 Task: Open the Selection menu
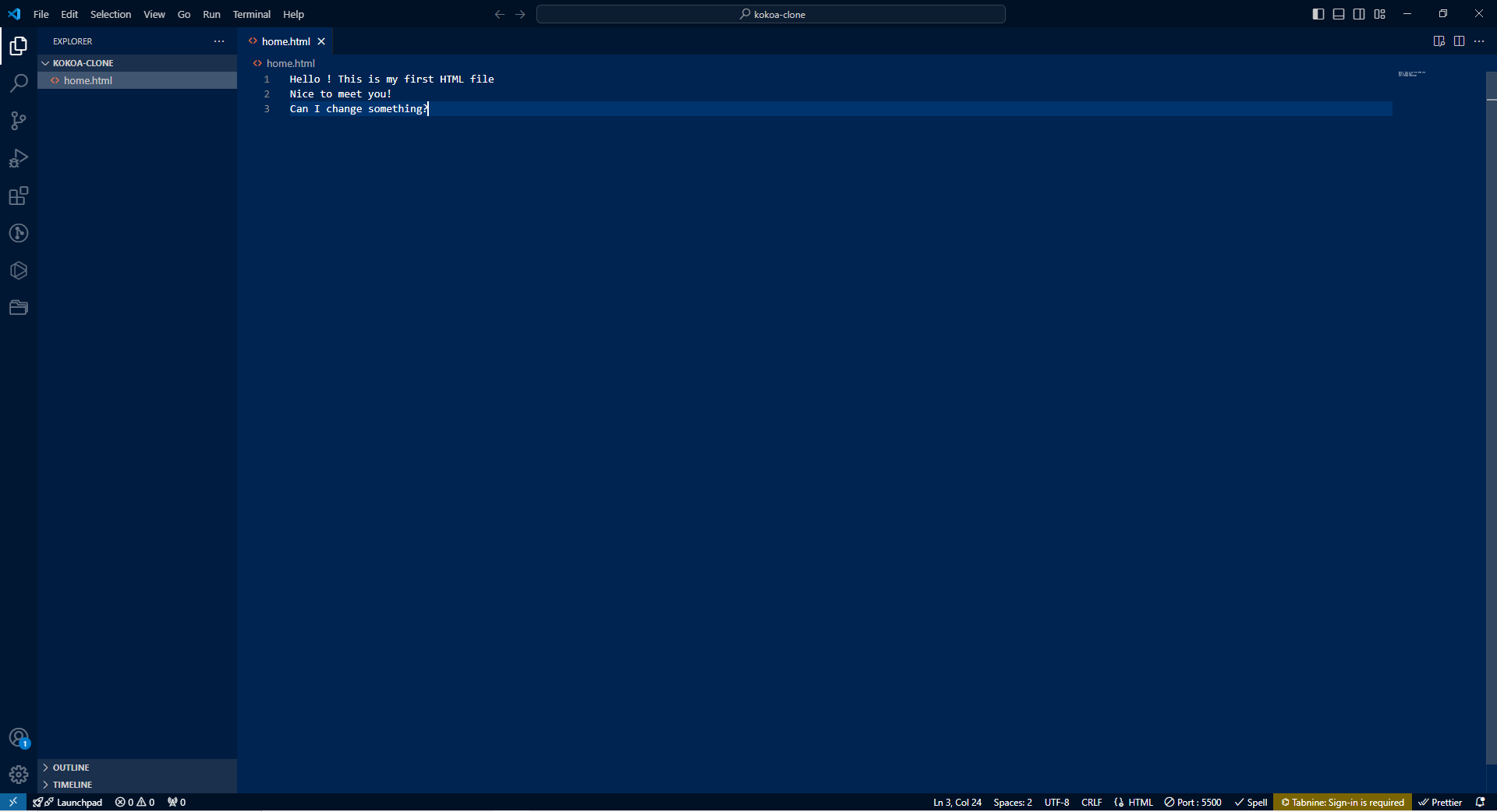tap(111, 14)
